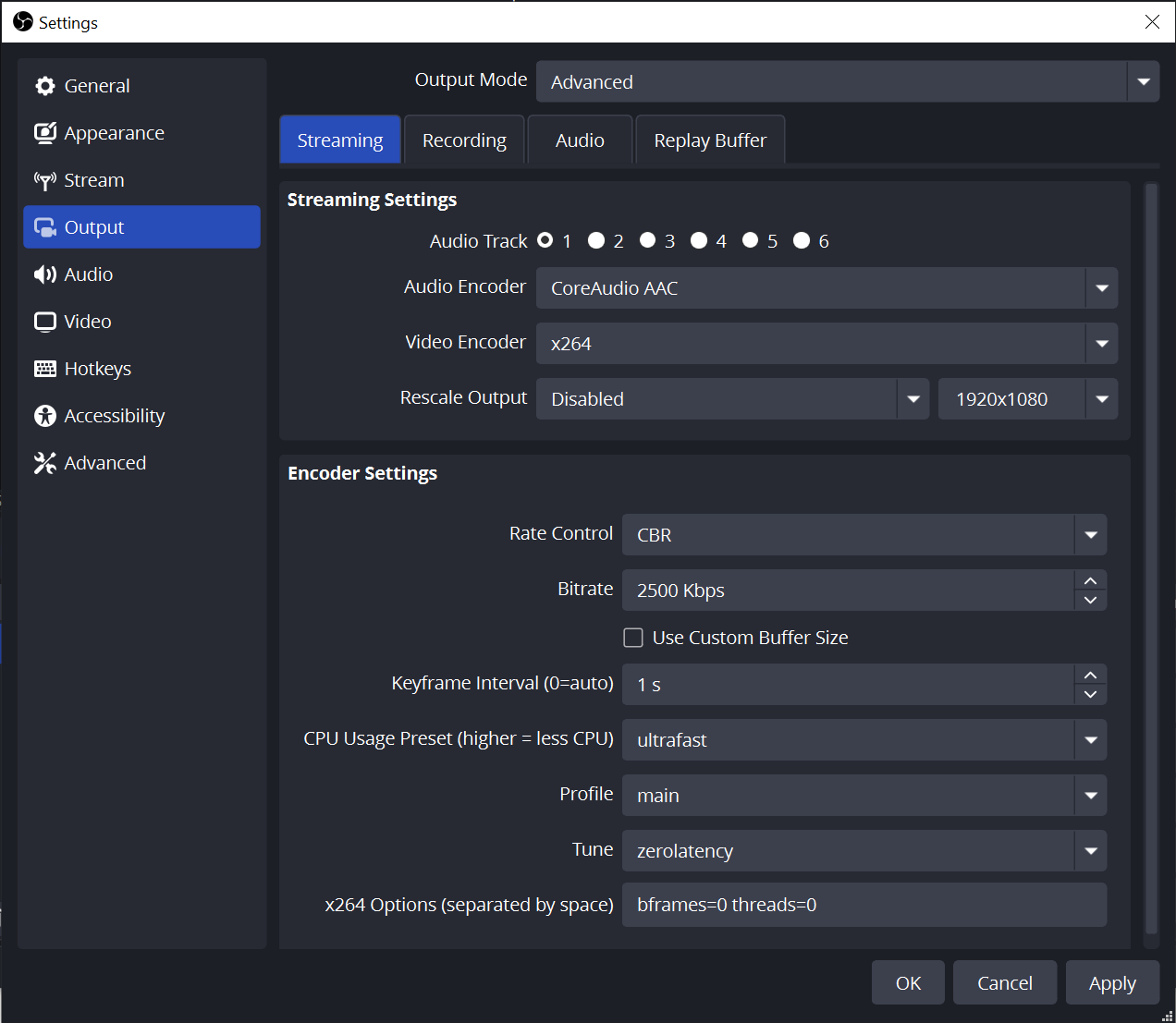Select audio track 4
Viewport: 1176px width, 1023px height.
(699, 240)
